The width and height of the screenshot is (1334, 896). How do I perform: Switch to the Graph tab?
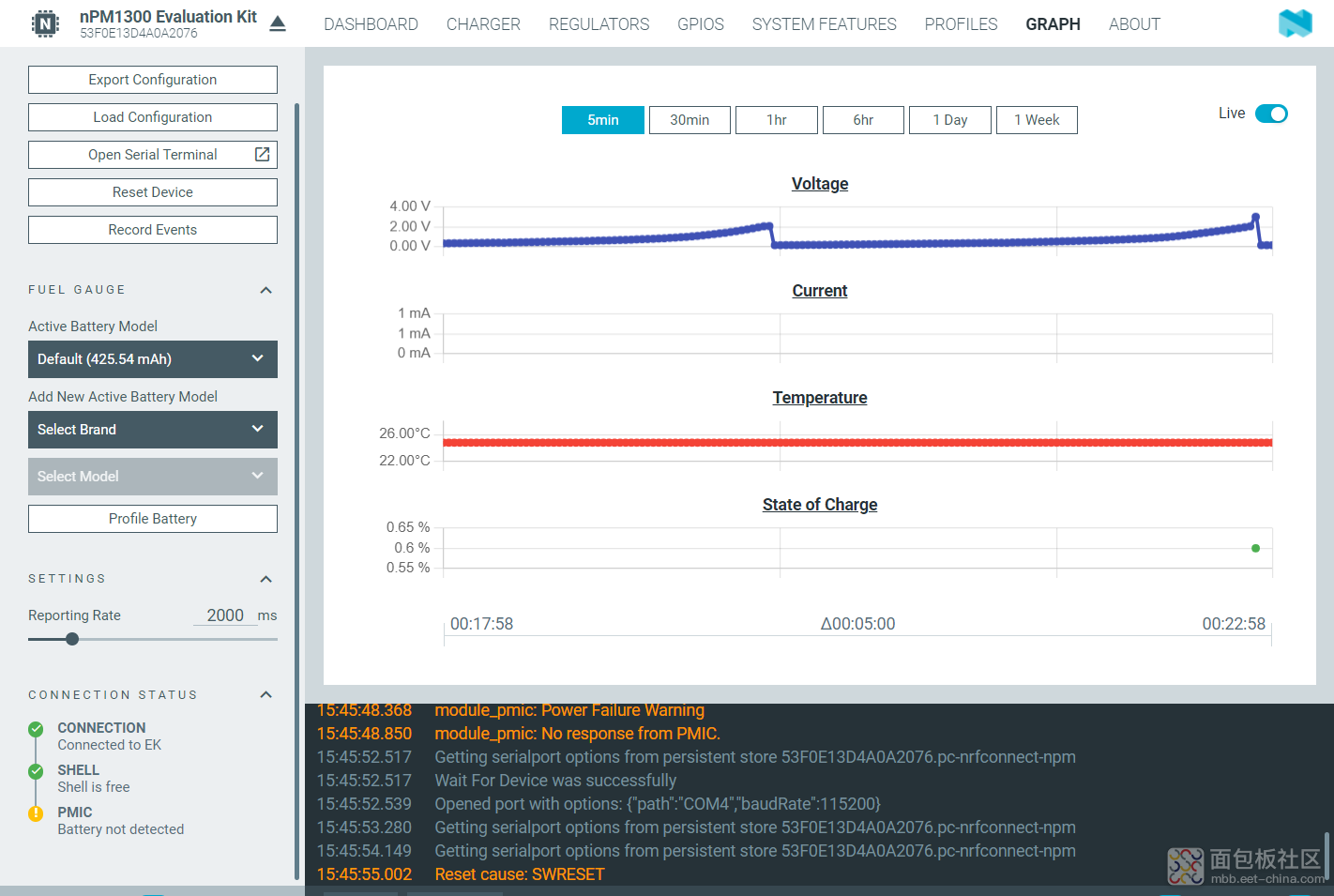point(1053,24)
